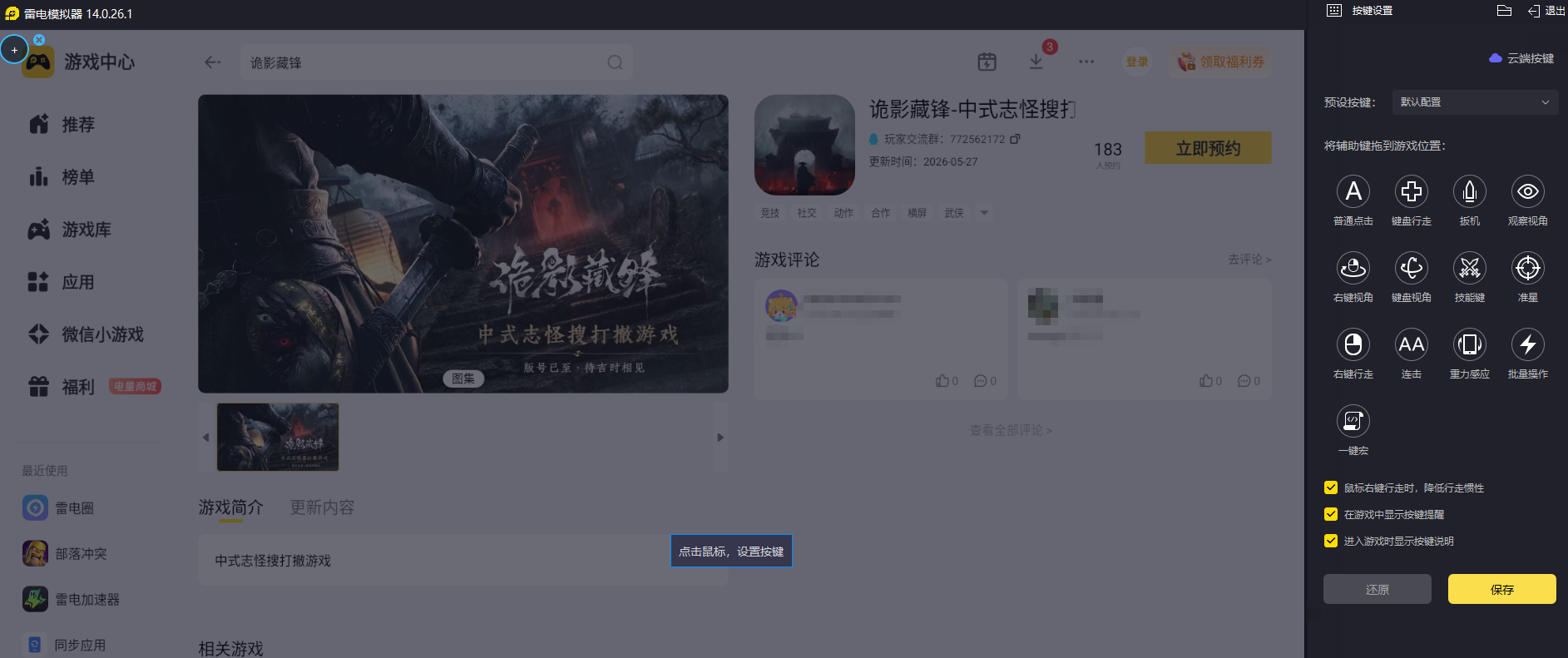Click the 登录 login button

click(1137, 62)
